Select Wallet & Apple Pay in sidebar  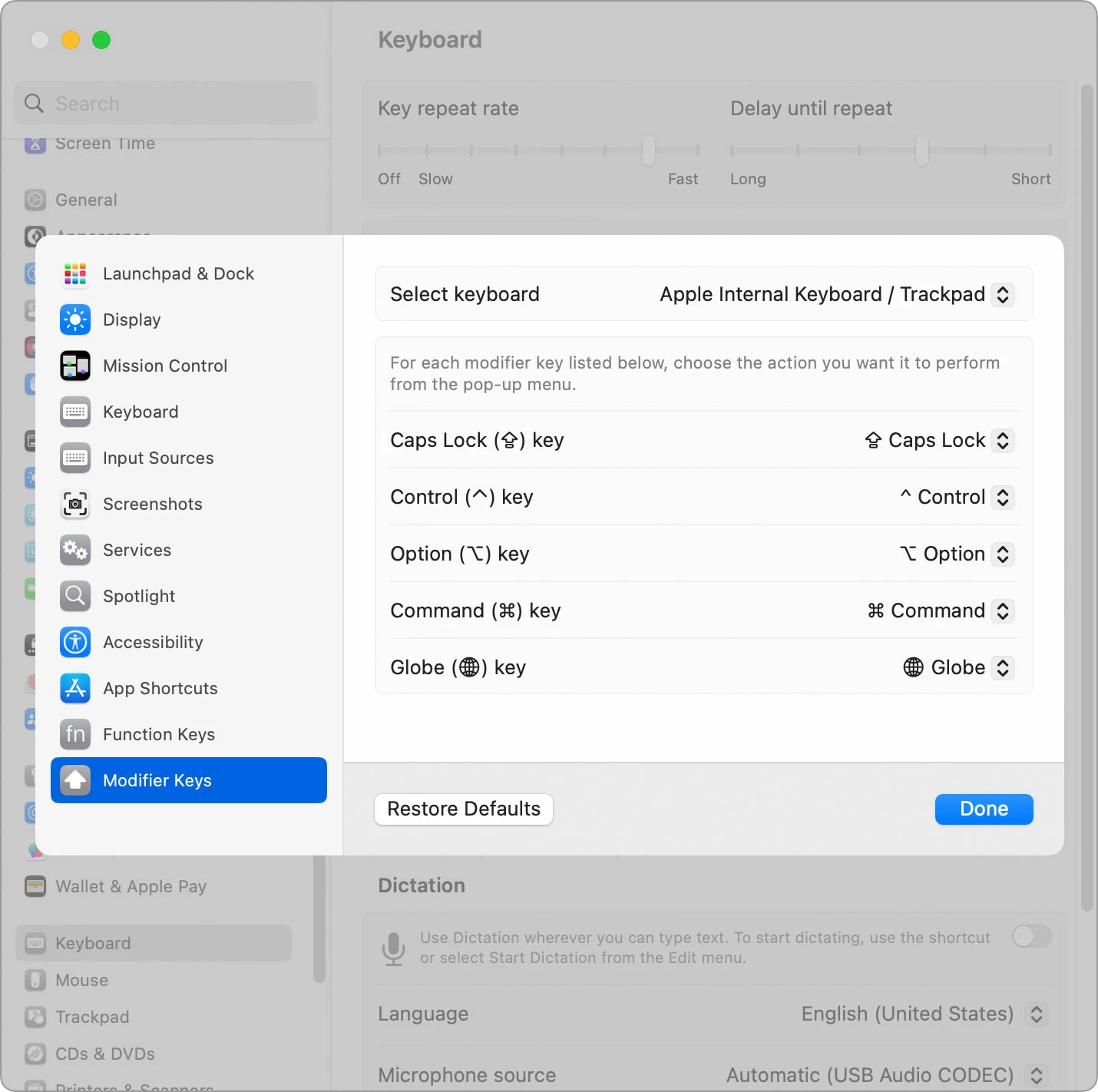[x=154, y=886]
